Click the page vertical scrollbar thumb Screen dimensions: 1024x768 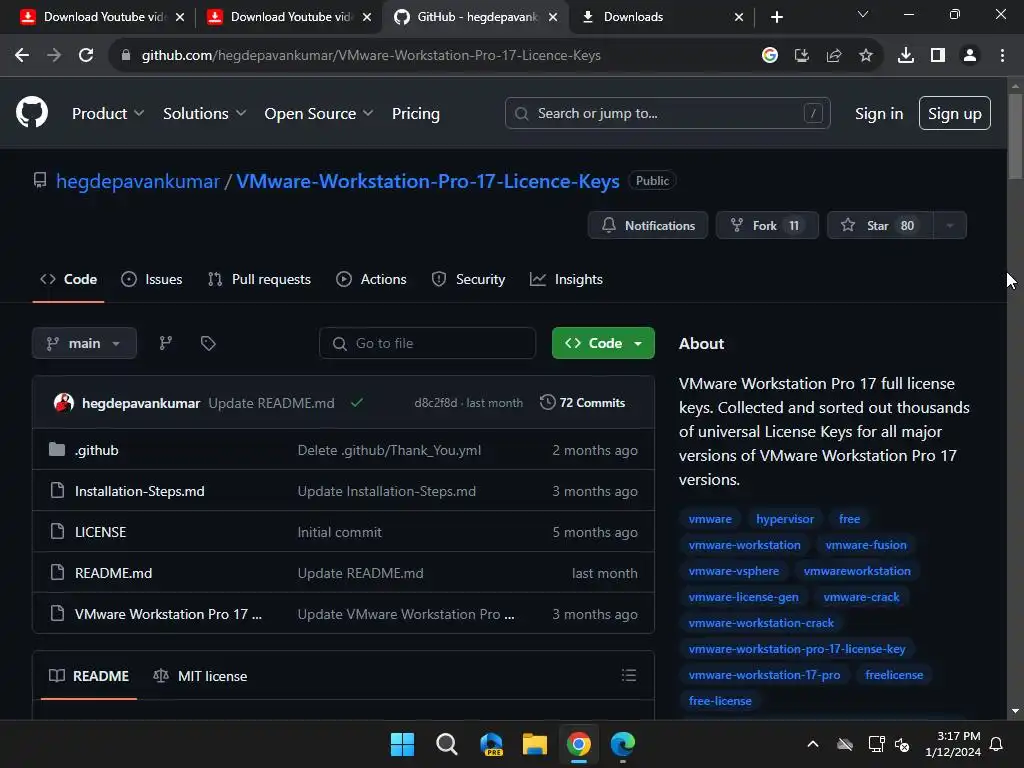1015,136
